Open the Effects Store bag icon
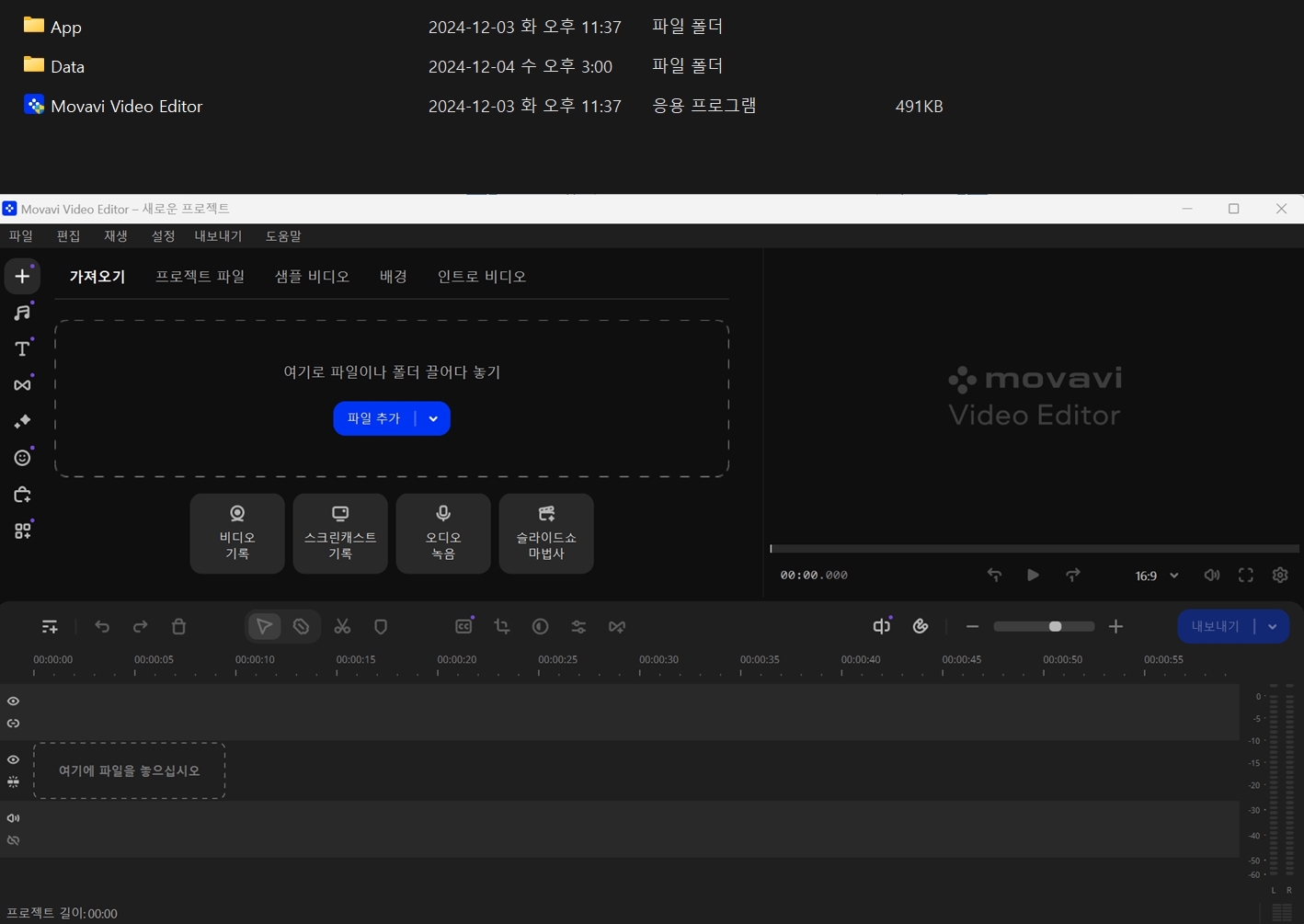The image size is (1304, 924). [22, 495]
